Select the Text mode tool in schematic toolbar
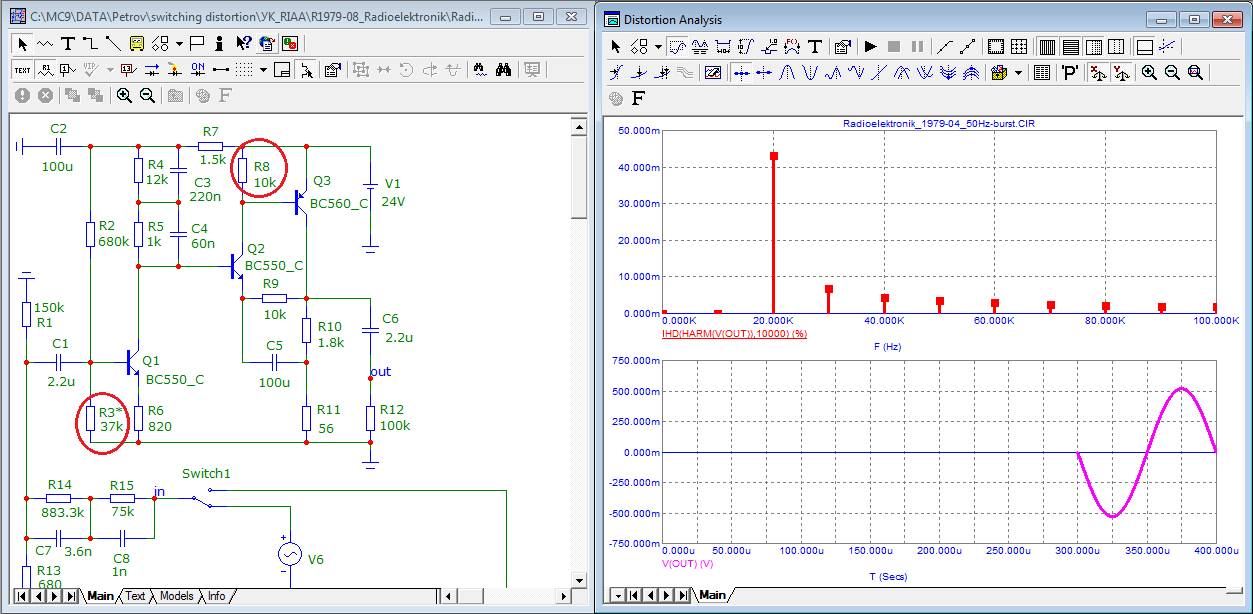 coord(67,43)
